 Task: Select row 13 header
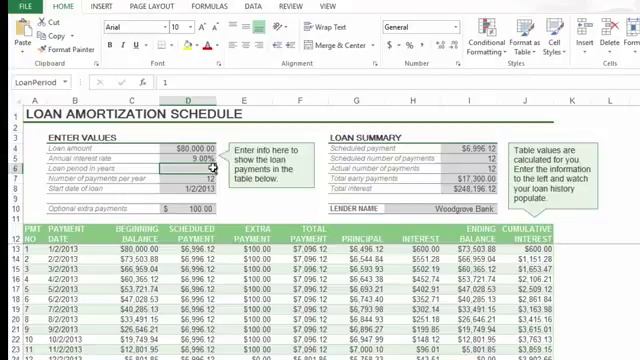pos(16,249)
